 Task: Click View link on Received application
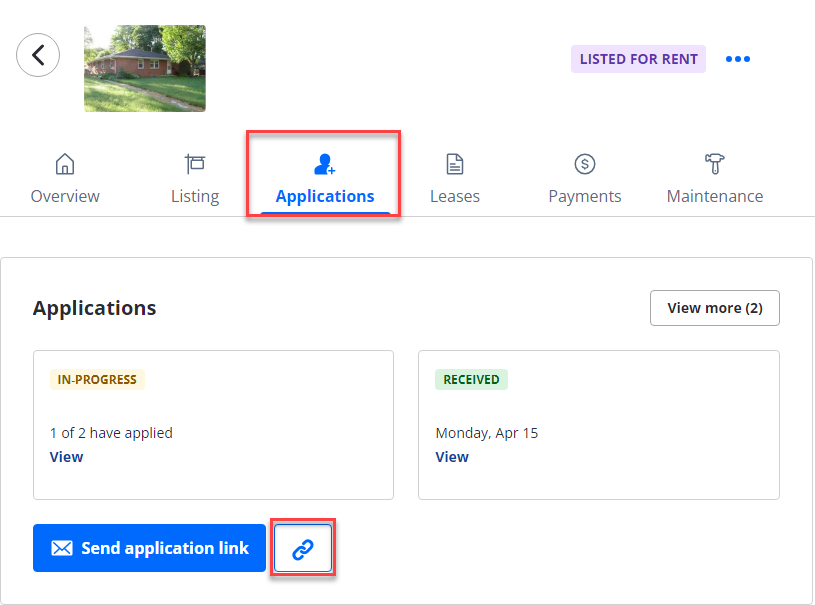click(452, 457)
